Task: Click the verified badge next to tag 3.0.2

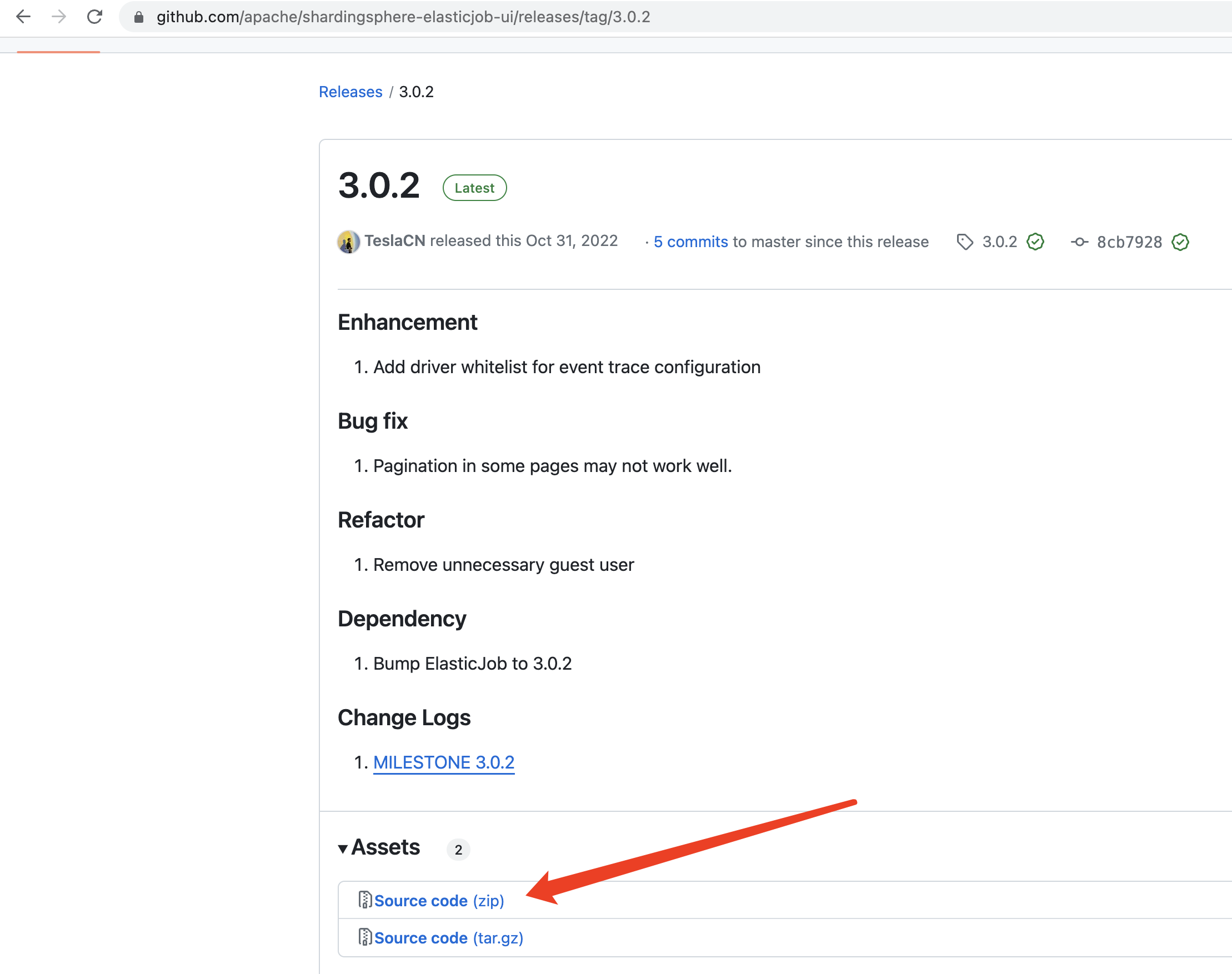Action: [x=1035, y=242]
